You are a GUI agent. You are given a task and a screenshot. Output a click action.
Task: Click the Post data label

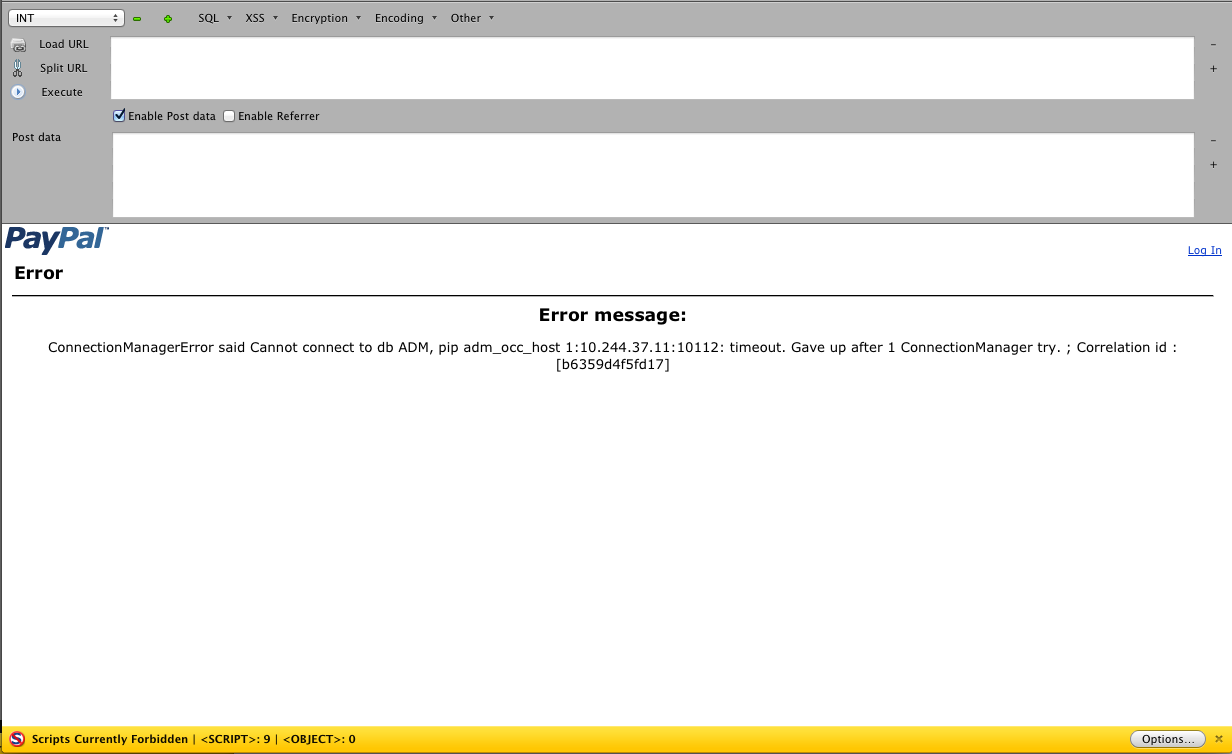pyautogui.click(x=36, y=137)
